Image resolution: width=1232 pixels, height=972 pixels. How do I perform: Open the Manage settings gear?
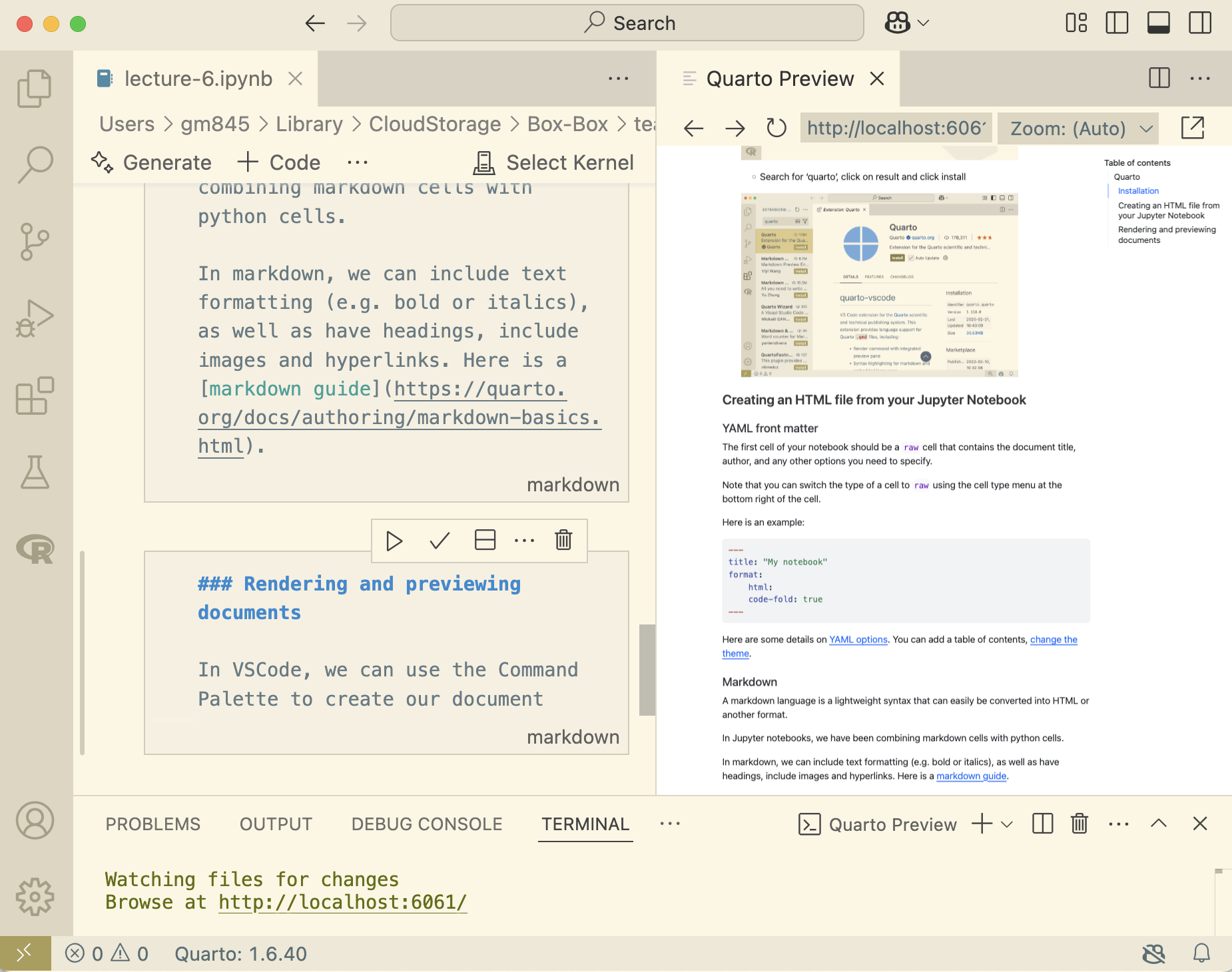[35, 897]
